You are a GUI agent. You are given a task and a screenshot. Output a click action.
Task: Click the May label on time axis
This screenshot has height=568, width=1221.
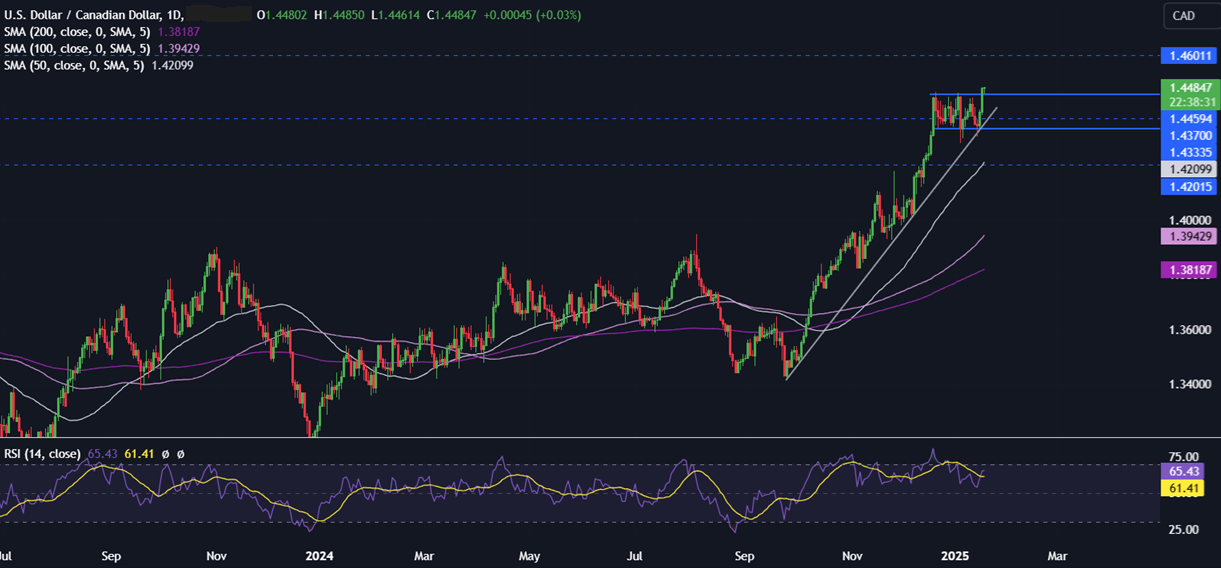tap(529, 554)
